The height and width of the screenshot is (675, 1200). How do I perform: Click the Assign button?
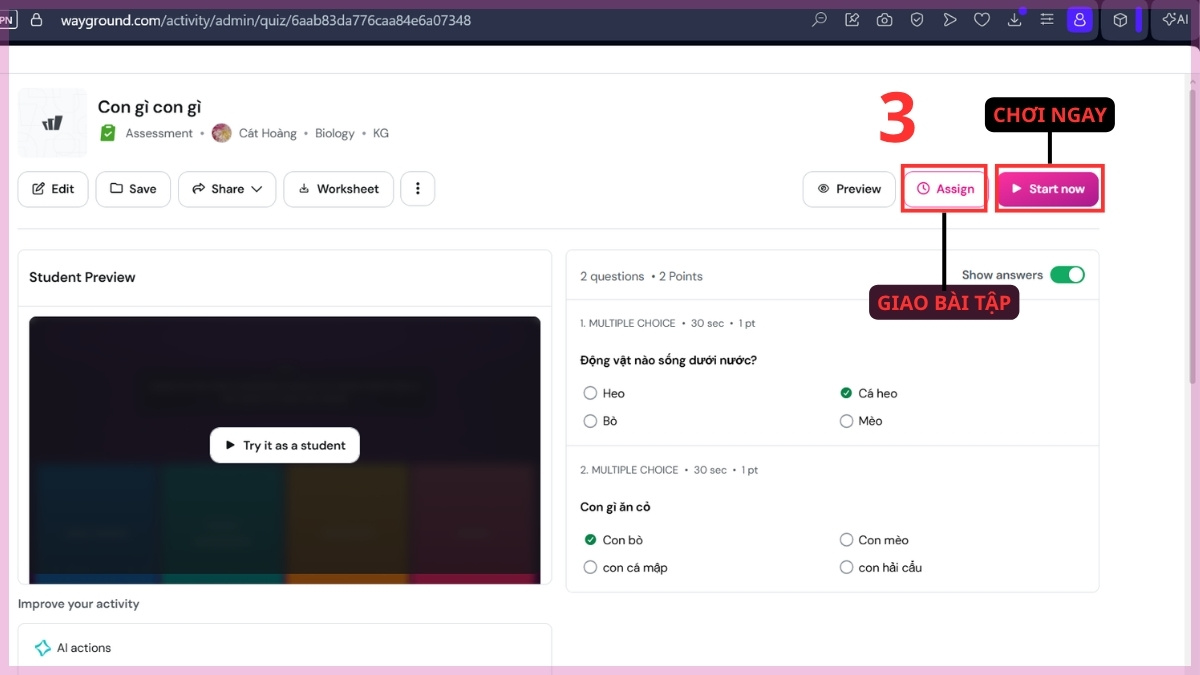click(945, 189)
